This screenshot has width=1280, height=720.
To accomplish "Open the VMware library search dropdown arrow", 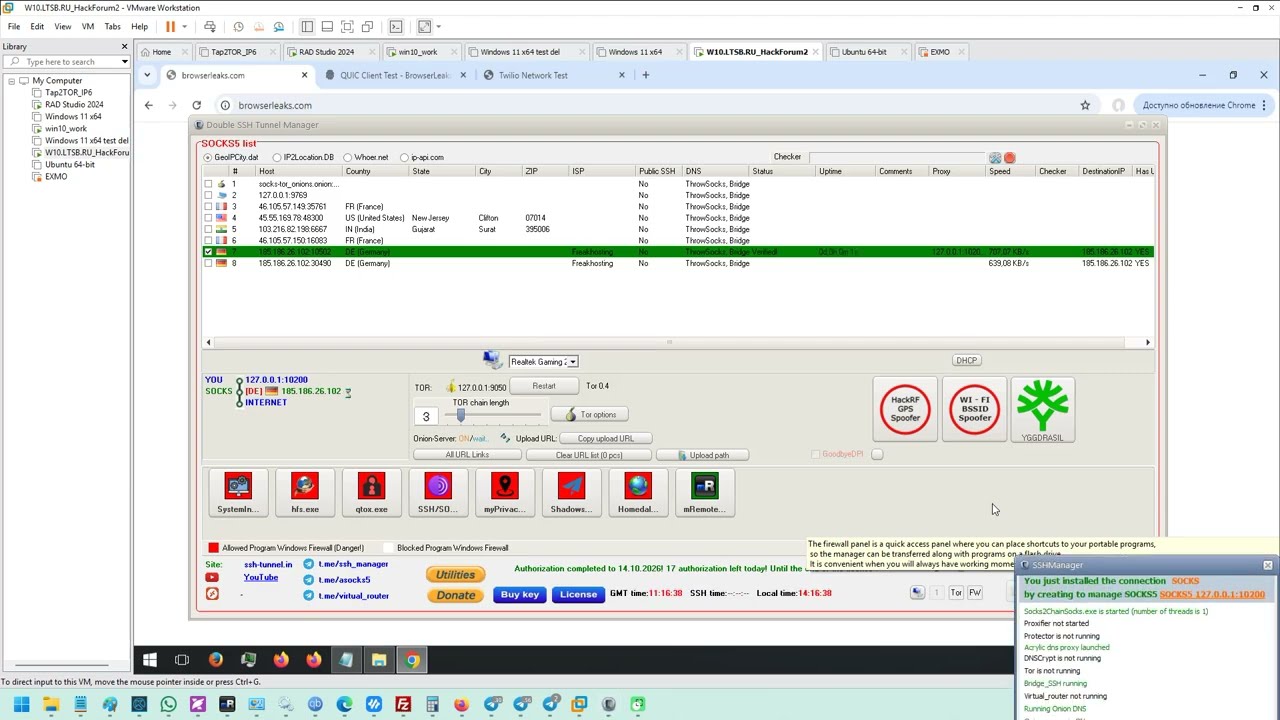I will (x=124, y=62).
